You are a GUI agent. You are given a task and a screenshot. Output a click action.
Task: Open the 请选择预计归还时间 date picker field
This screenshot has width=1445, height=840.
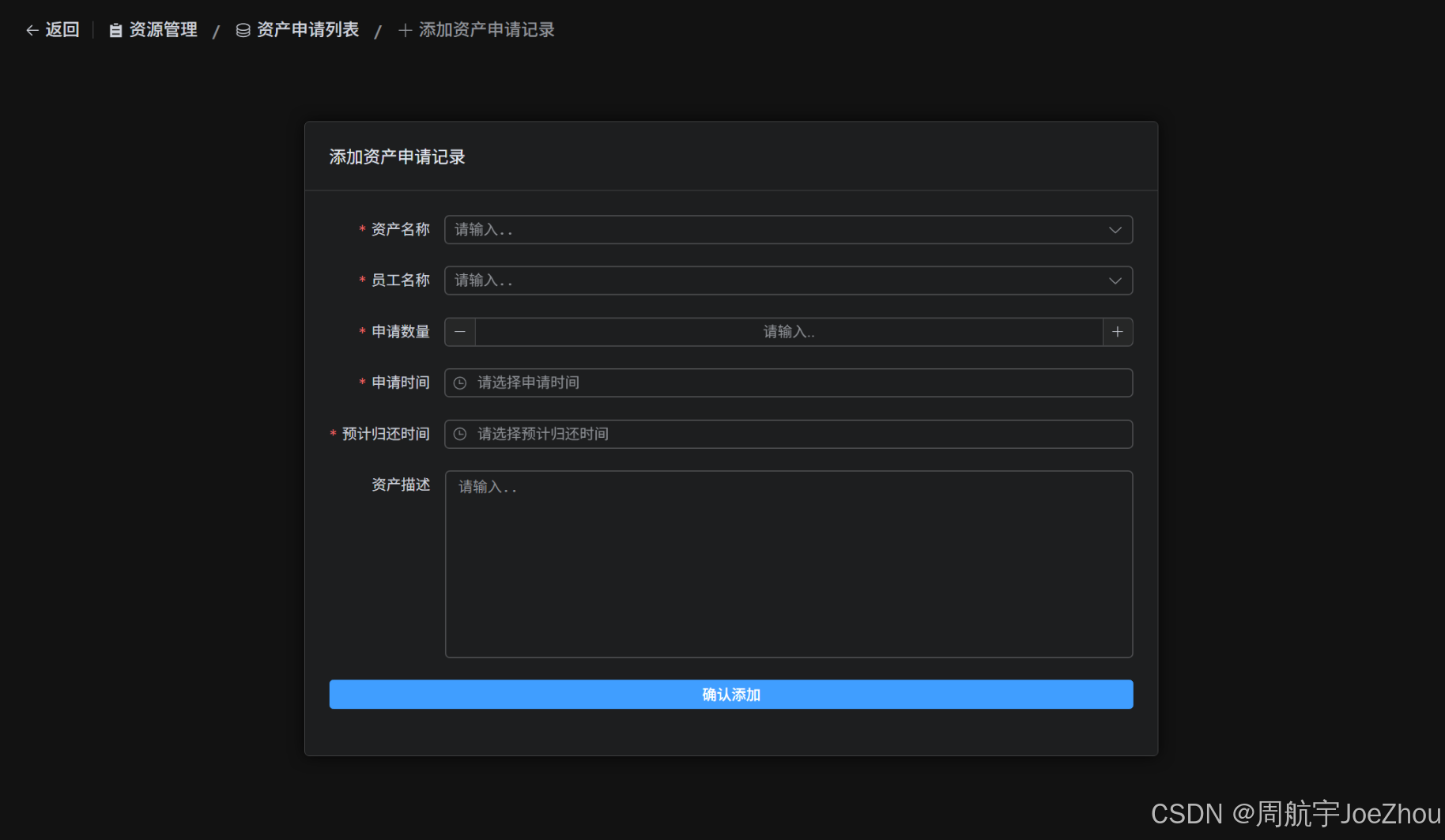click(x=788, y=434)
